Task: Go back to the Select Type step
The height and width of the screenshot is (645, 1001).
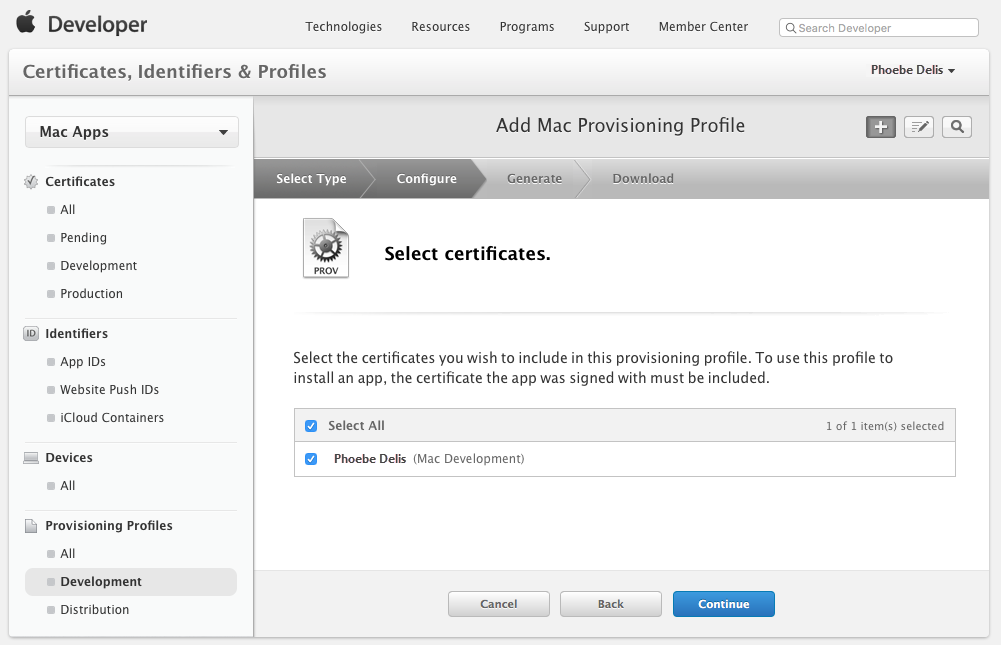Action: (x=310, y=178)
